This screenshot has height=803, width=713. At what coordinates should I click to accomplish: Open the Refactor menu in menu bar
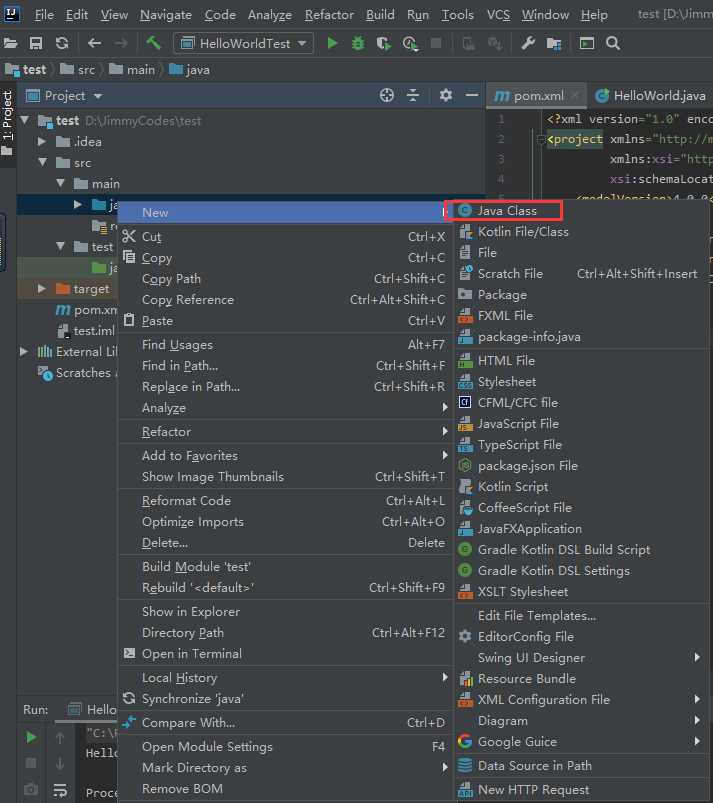(x=329, y=15)
